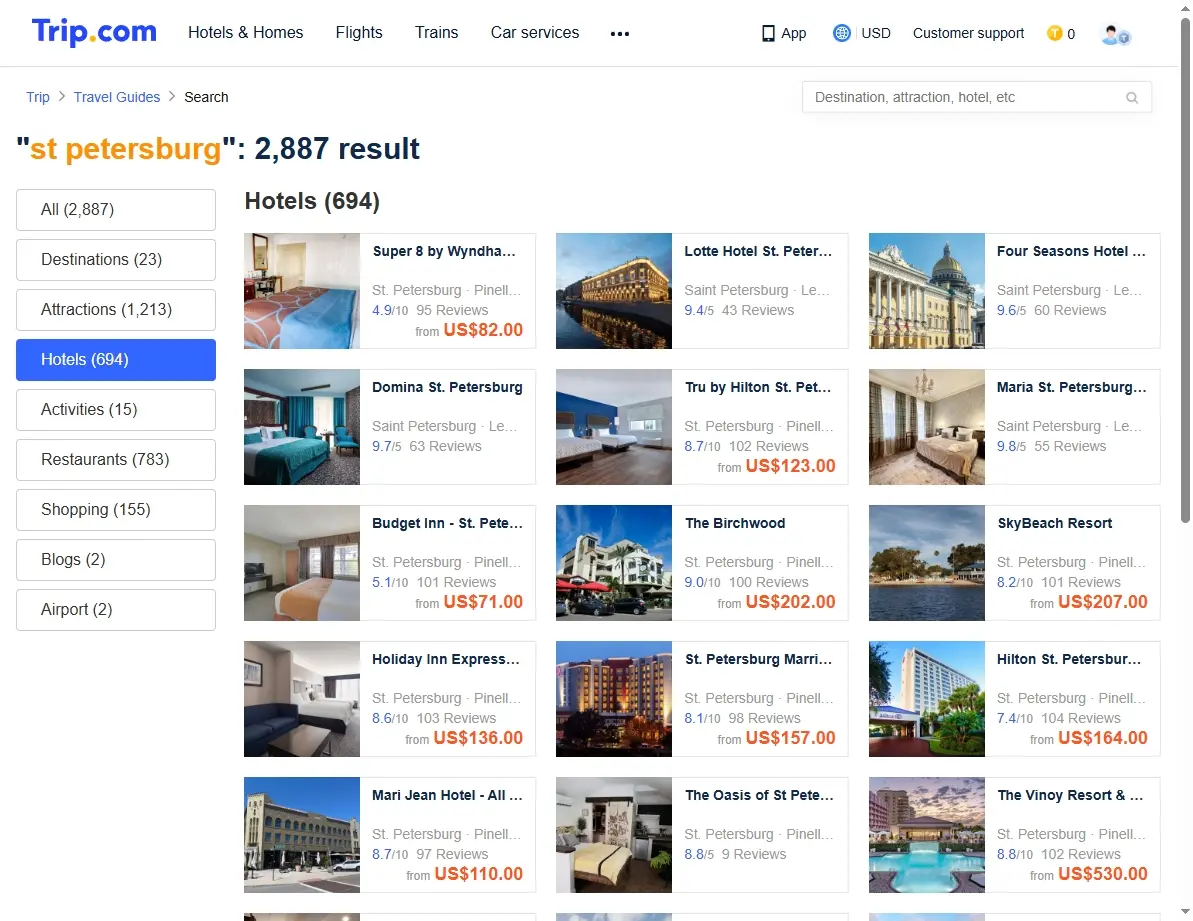The width and height of the screenshot is (1193, 921).
Task: Open SkyBeach Resort photo
Action: pyautogui.click(x=927, y=564)
